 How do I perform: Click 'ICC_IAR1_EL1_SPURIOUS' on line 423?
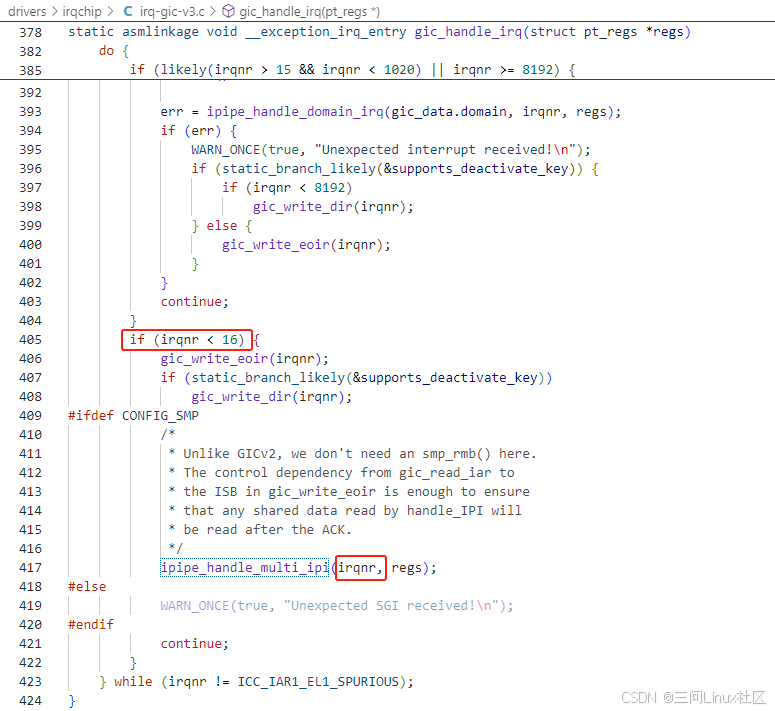[x=318, y=682]
